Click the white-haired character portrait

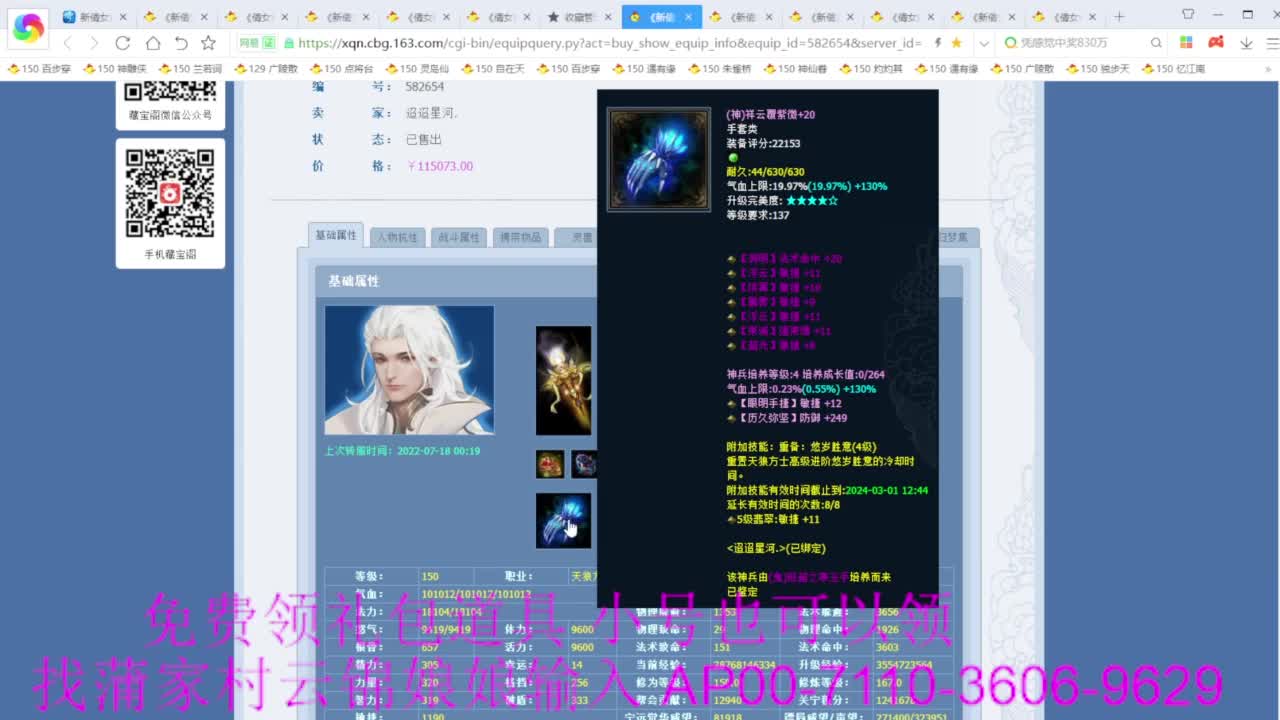click(409, 370)
